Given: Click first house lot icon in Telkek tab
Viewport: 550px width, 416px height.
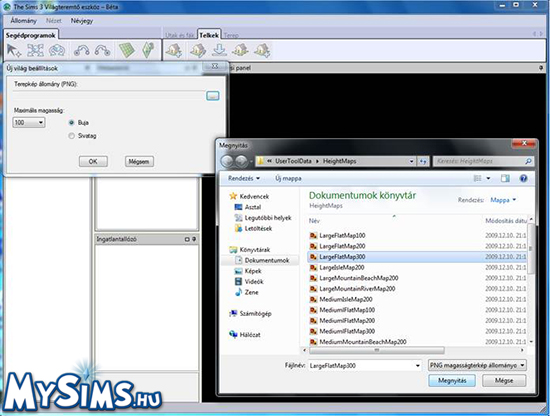Looking at the screenshot, I should coord(174,51).
